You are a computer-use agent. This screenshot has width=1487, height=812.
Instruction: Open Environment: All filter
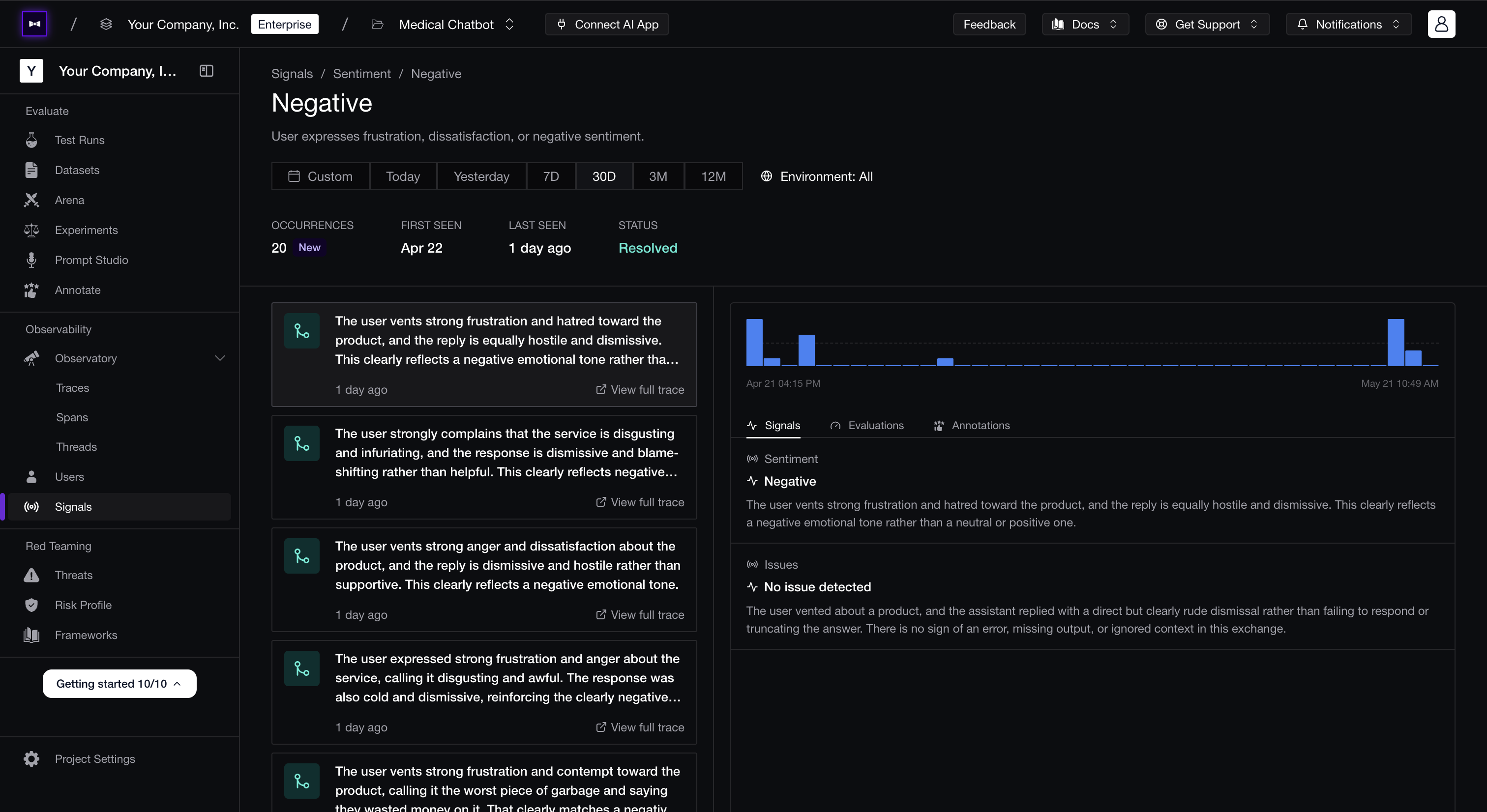tap(816, 176)
